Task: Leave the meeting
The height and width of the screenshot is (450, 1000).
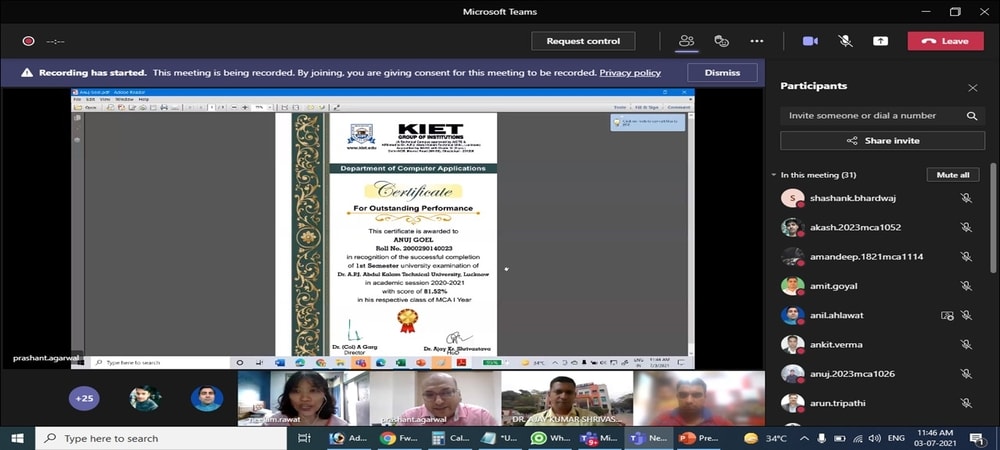Action: 945,41
